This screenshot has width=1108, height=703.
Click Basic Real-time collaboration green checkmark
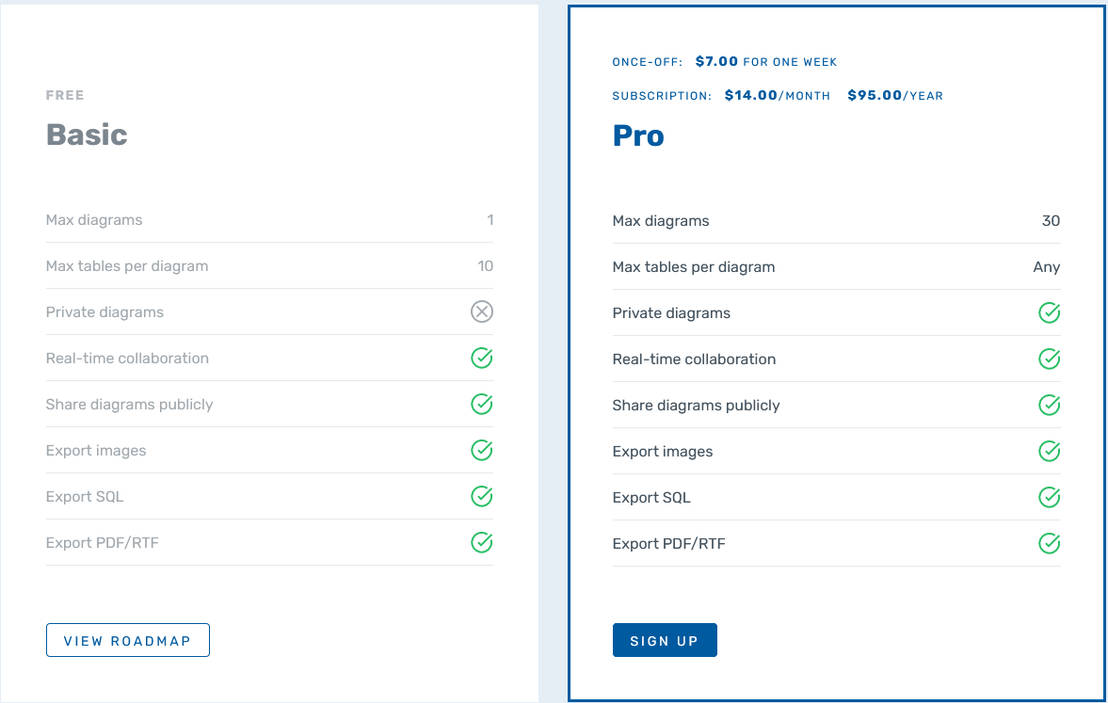(x=482, y=358)
